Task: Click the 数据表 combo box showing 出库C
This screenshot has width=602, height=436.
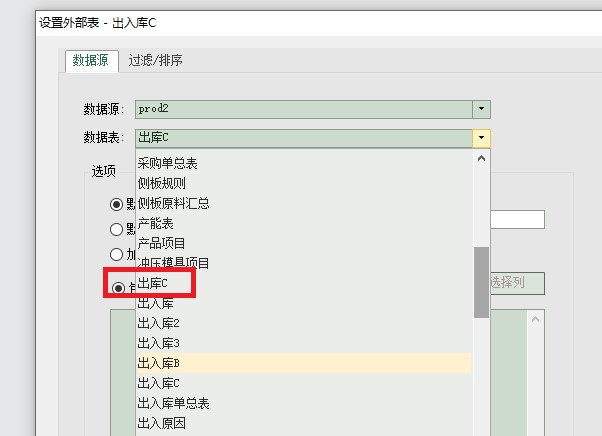Action: [302, 138]
